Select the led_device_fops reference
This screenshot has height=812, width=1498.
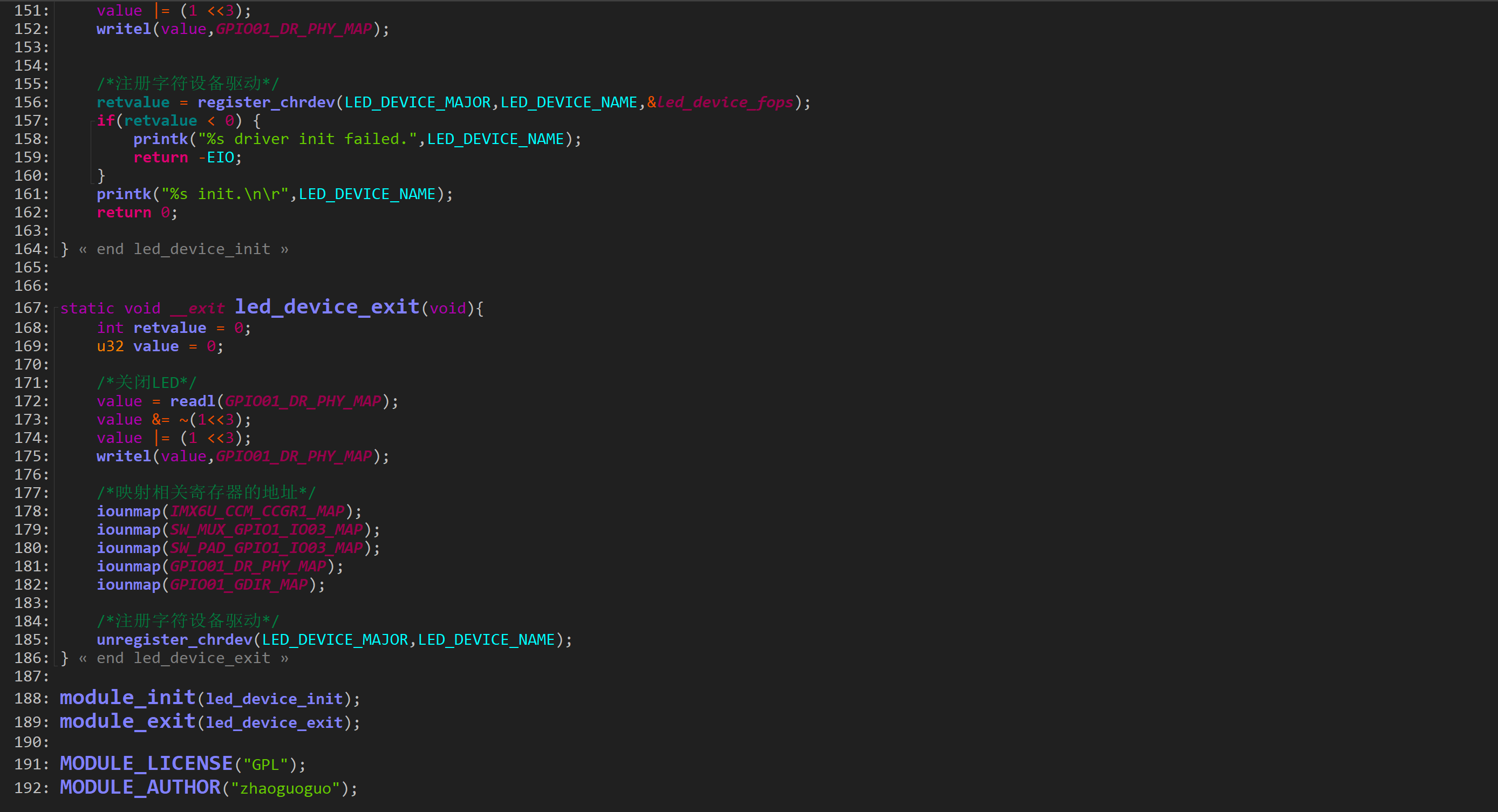[725, 103]
